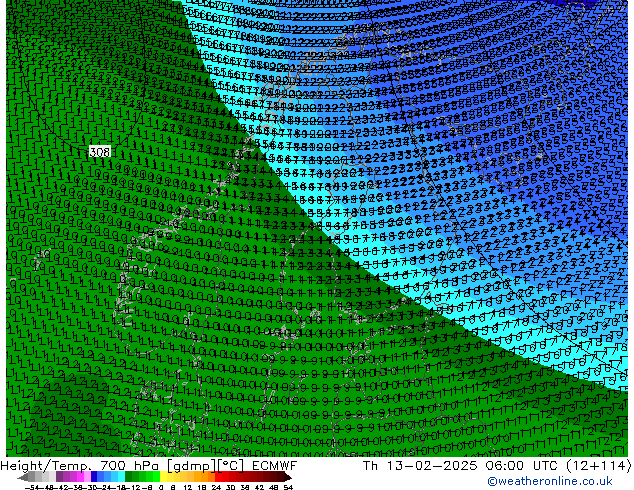This screenshot has height=490, width=634.
Task: Click the ECMWF model label
Action: point(275,466)
